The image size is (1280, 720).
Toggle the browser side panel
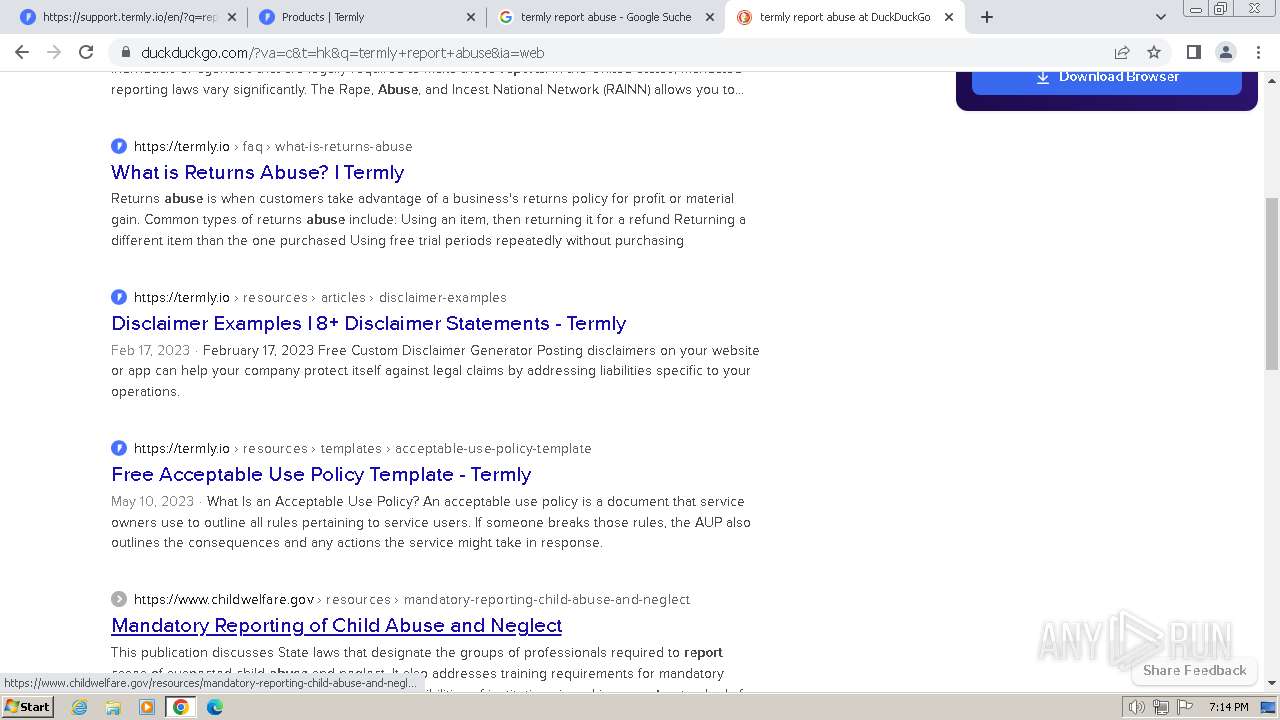1193,52
